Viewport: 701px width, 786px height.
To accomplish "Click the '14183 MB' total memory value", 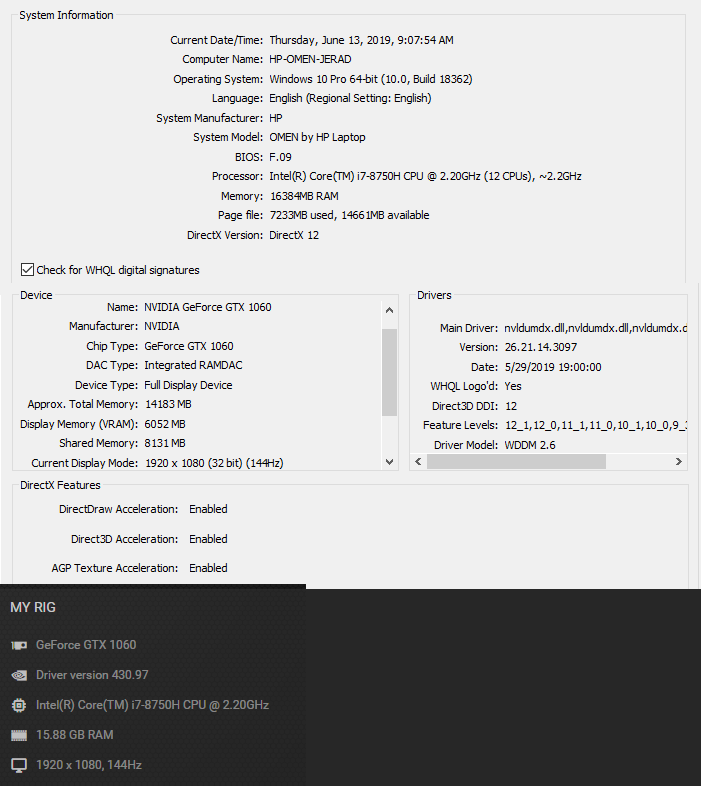I will (x=168, y=405).
